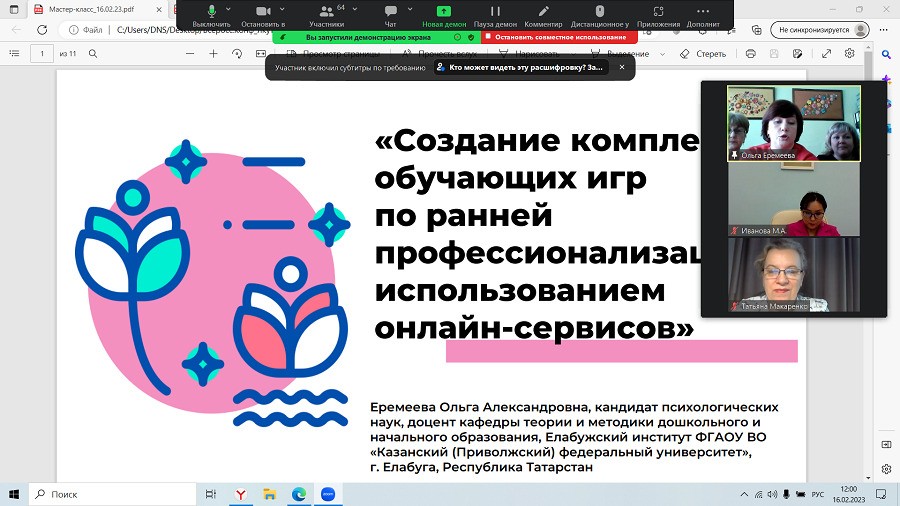Open Edge sidebar search icon

886,55
